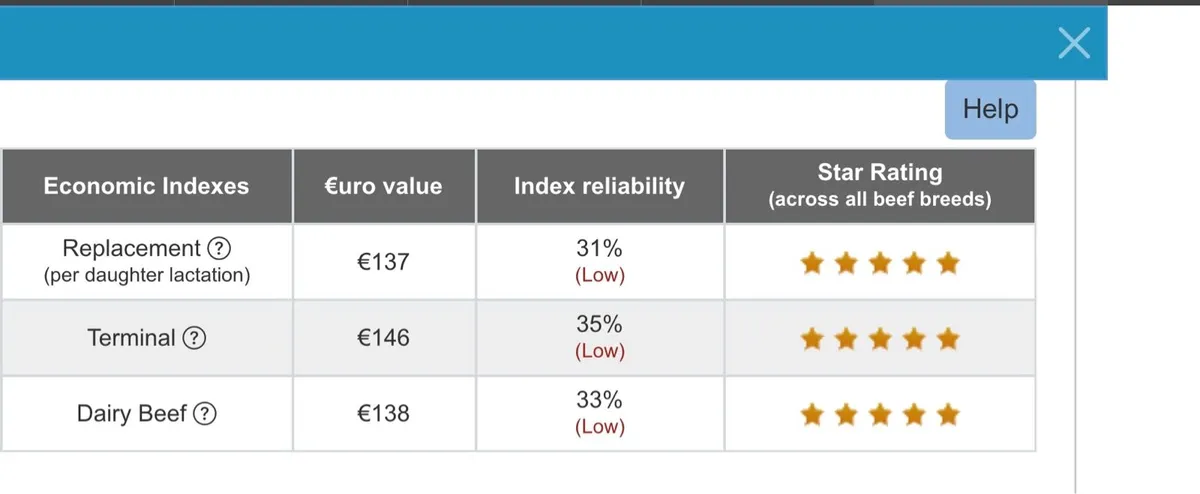
Task: Click the question mark next to Terminal
Action: 194,338
